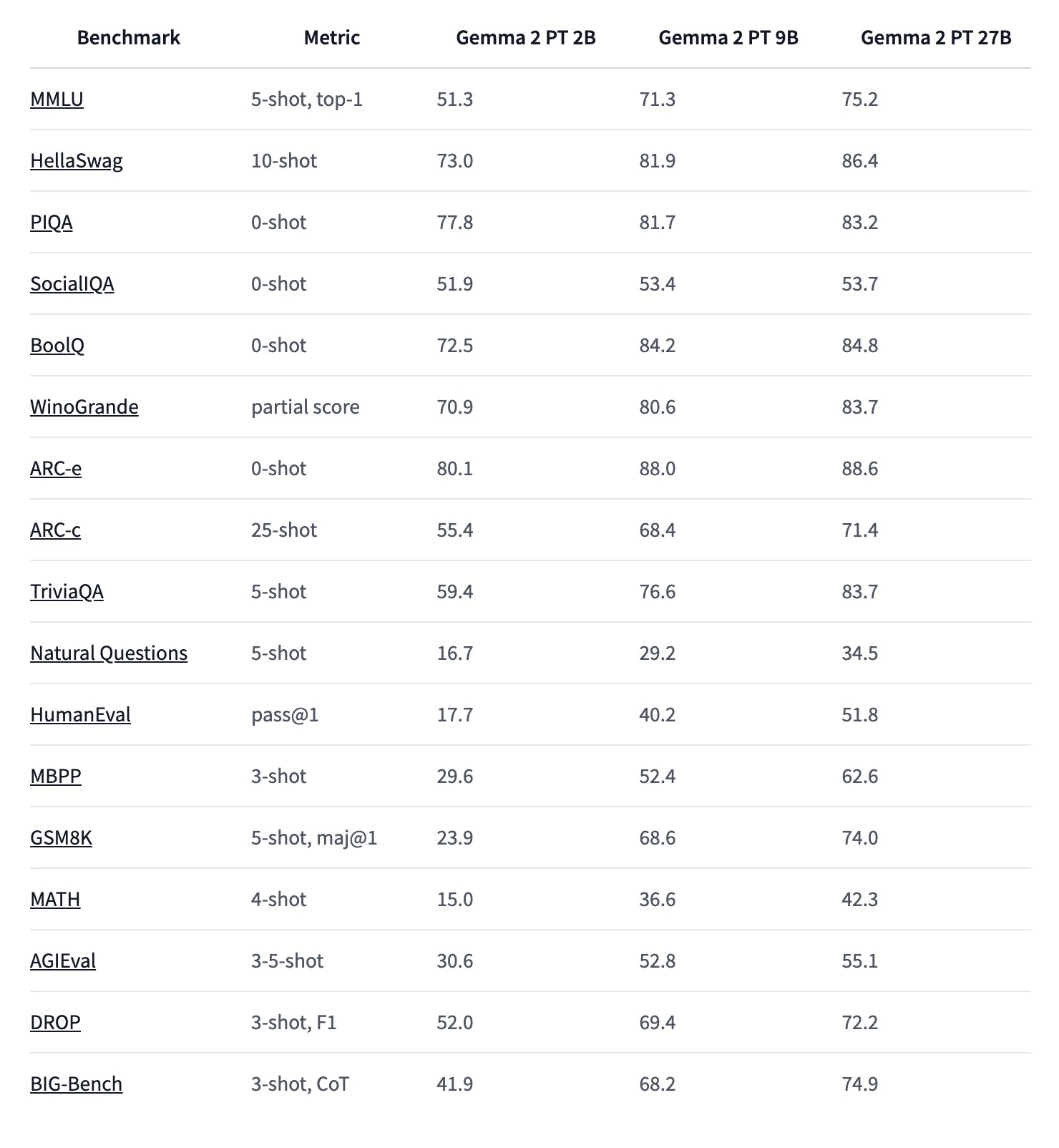Click the HumanEval link

point(80,714)
